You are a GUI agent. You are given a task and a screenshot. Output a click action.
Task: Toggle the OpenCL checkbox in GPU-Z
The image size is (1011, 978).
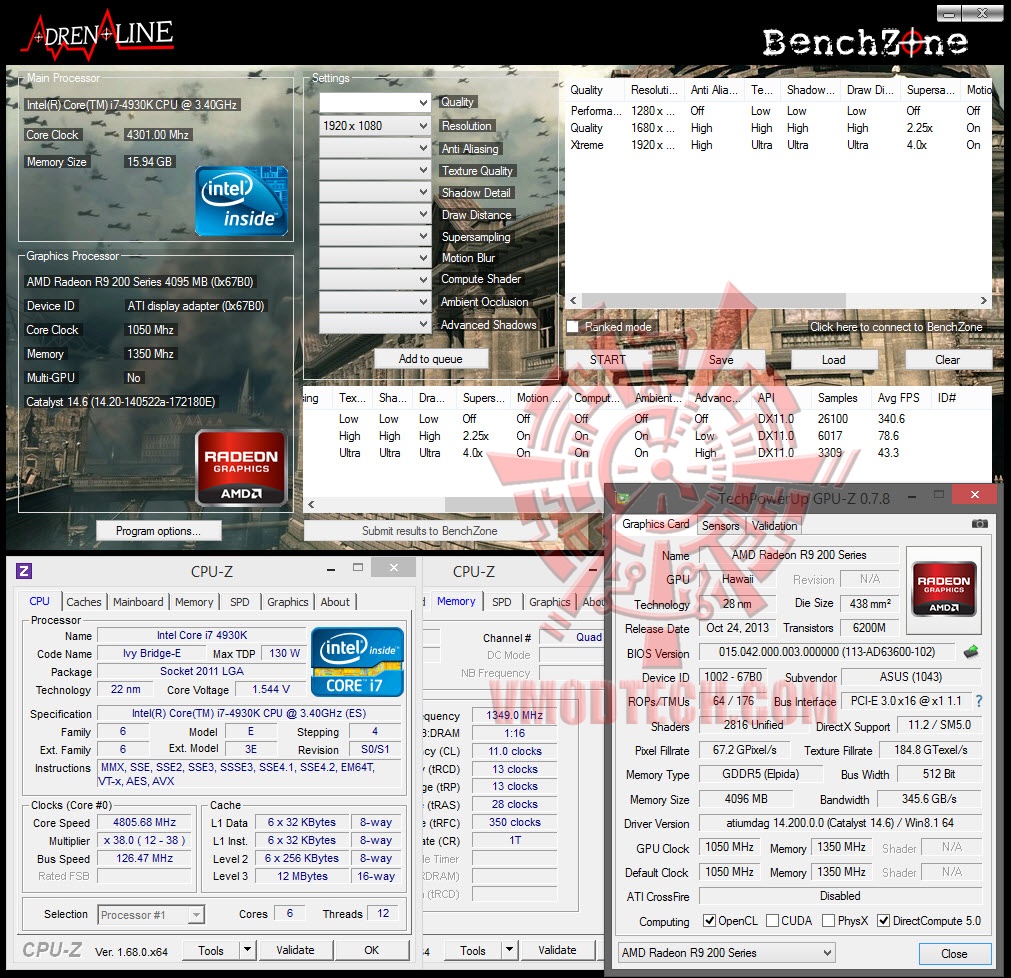coord(709,921)
